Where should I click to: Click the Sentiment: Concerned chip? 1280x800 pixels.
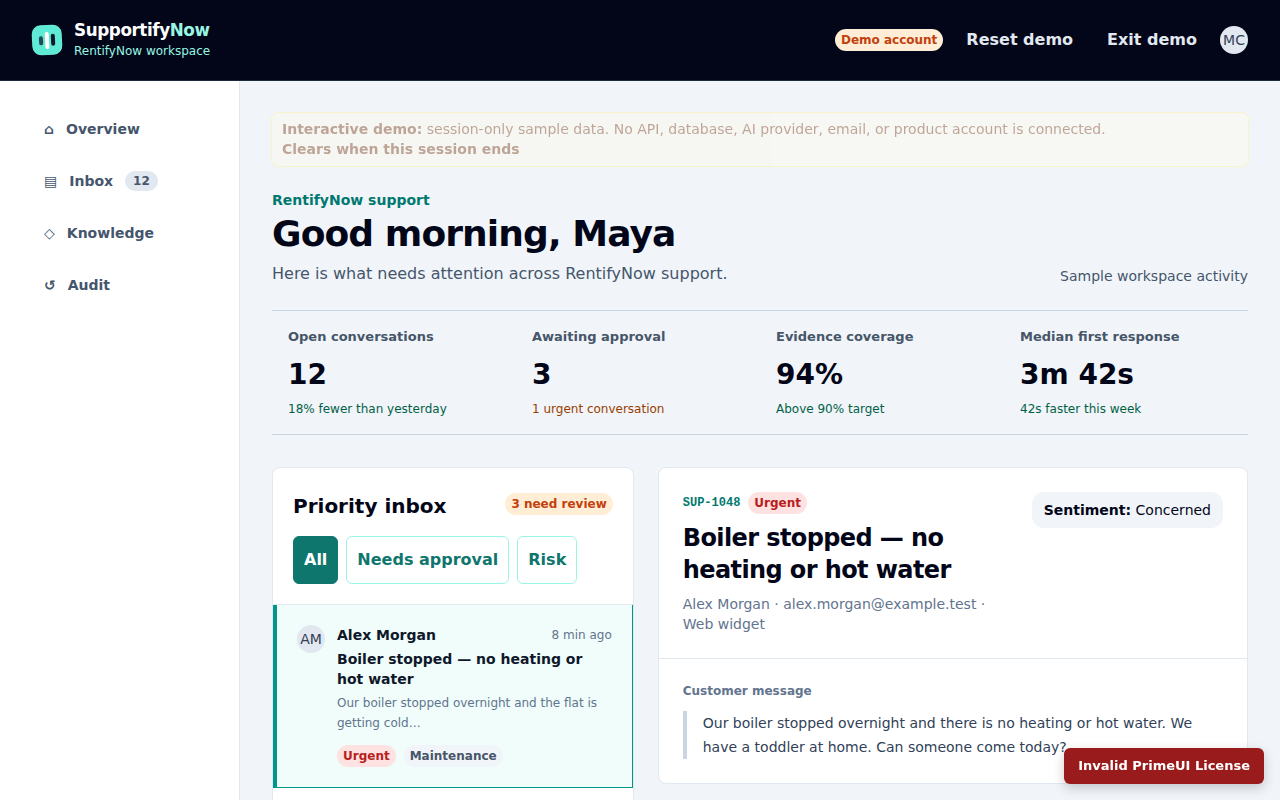point(1127,510)
